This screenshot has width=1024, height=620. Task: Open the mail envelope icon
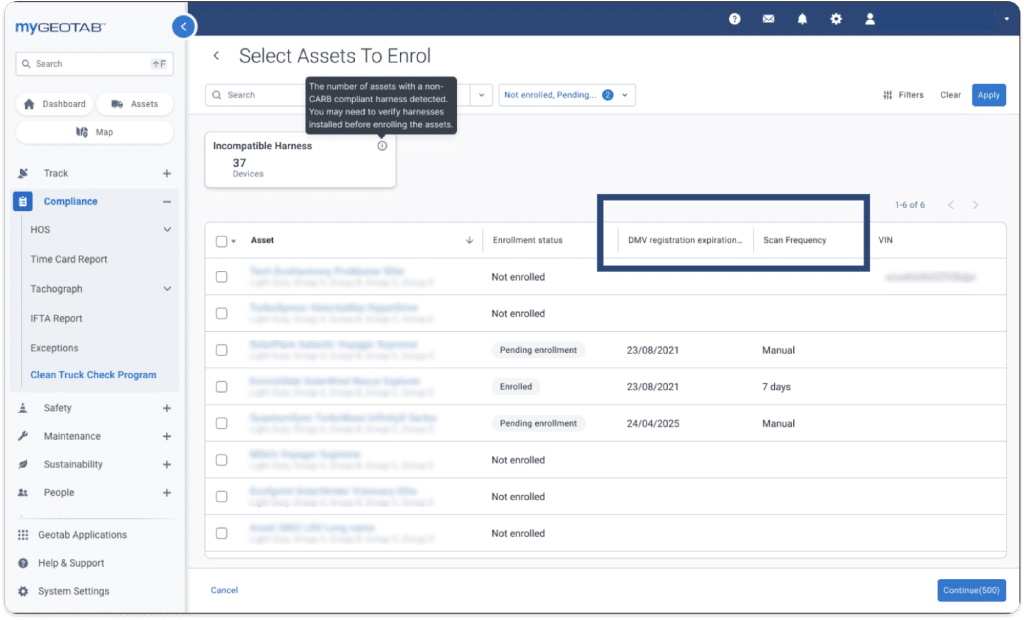click(x=768, y=18)
